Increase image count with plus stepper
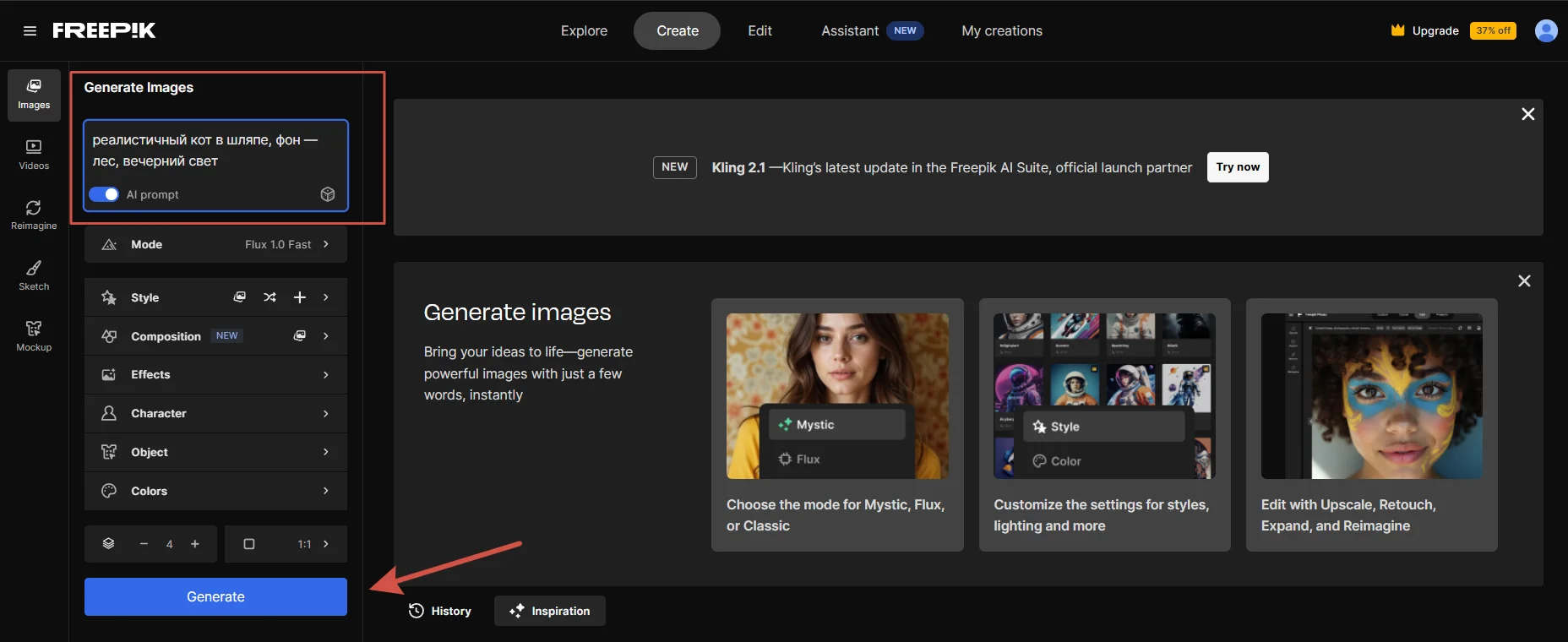The image size is (1568, 642). point(195,544)
